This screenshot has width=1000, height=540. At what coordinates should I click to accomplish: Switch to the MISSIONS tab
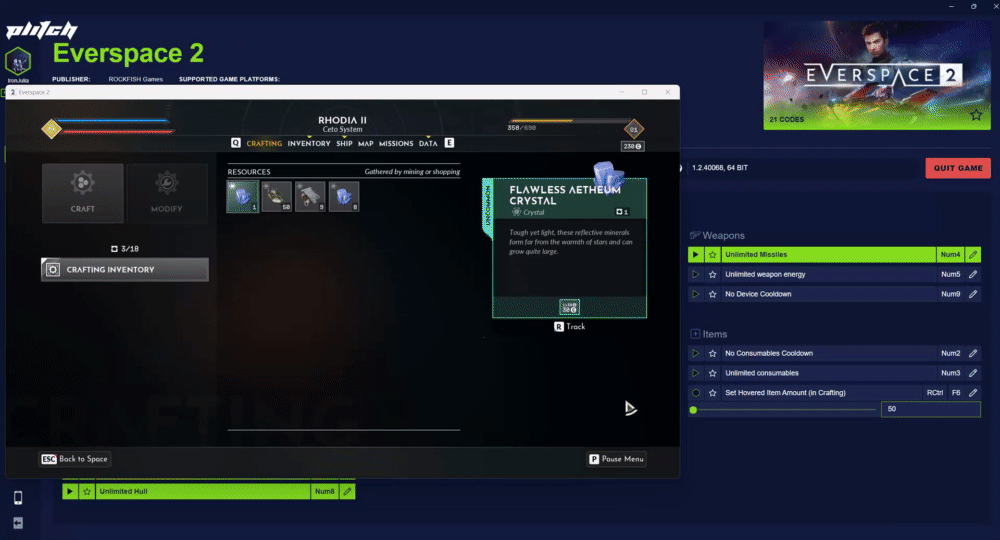click(x=396, y=143)
